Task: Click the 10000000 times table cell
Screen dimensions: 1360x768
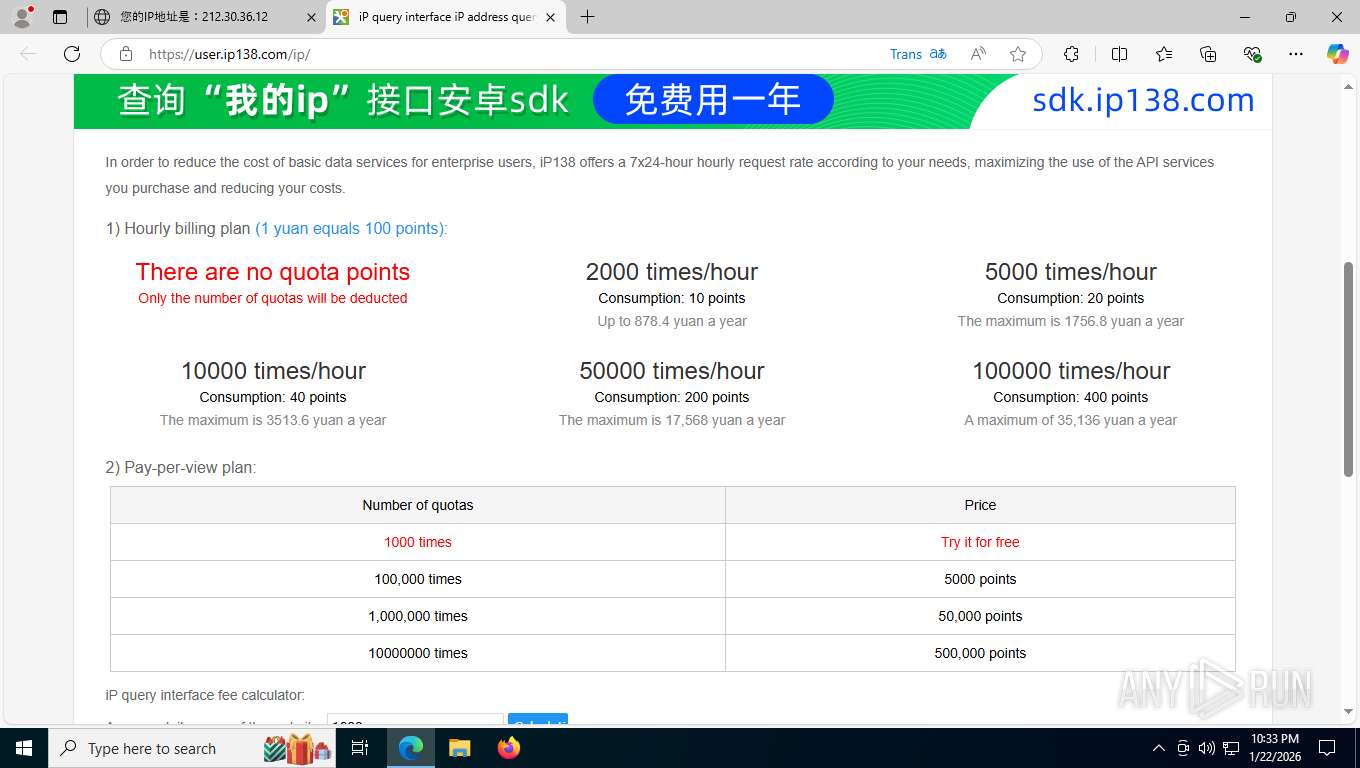Action: tap(418, 653)
